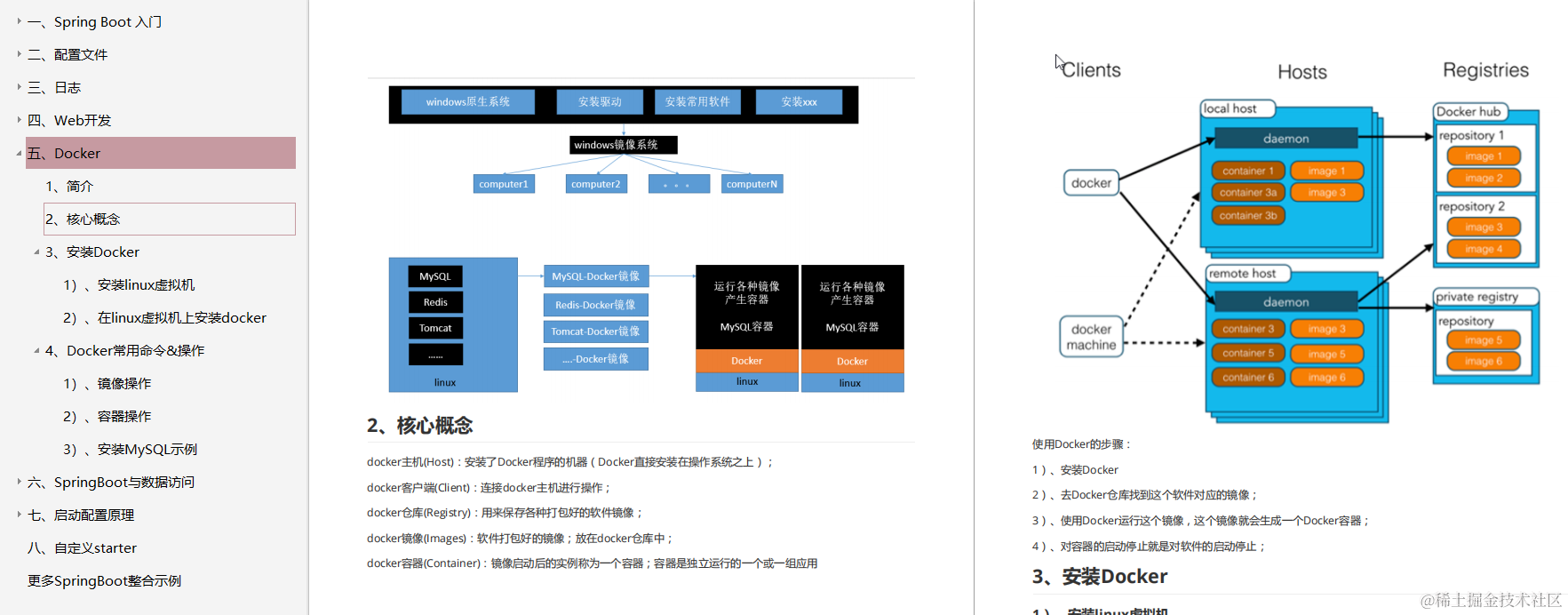Click the line starting docker仓库(Registry)
Screen dimensions: 1568x615
pos(504,513)
